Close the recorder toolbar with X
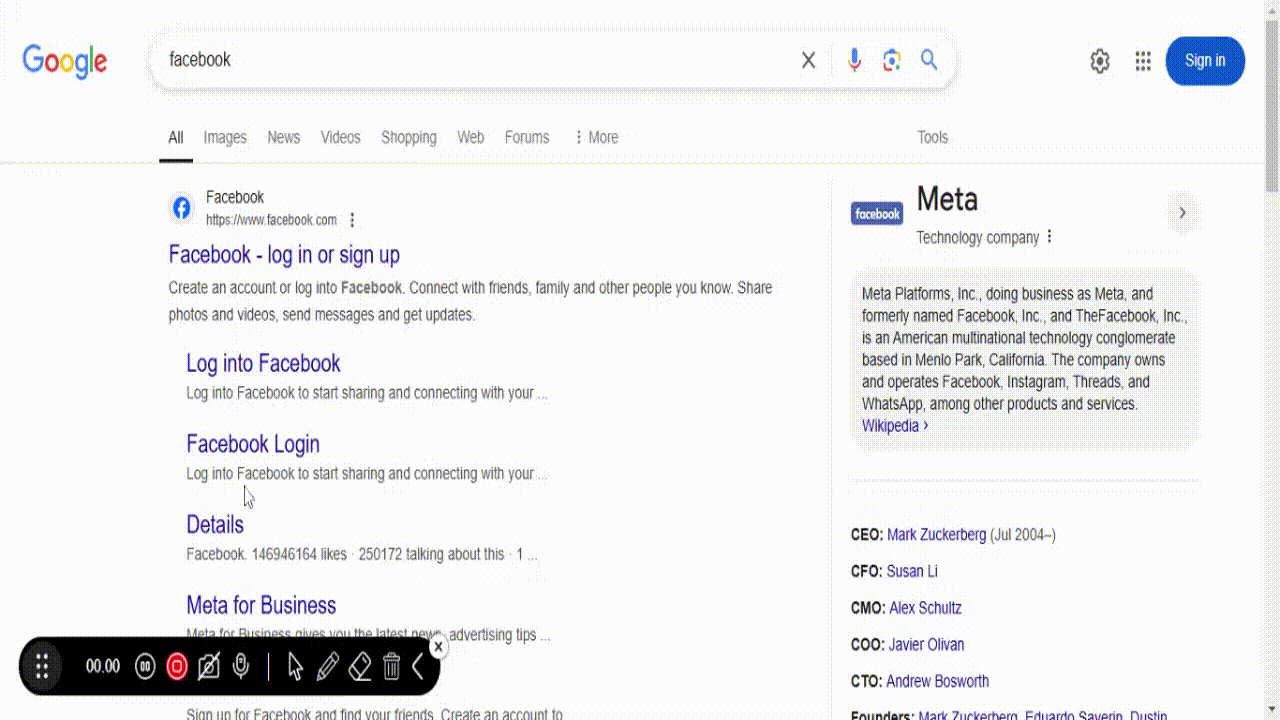1280x720 pixels. coord(438,647)
